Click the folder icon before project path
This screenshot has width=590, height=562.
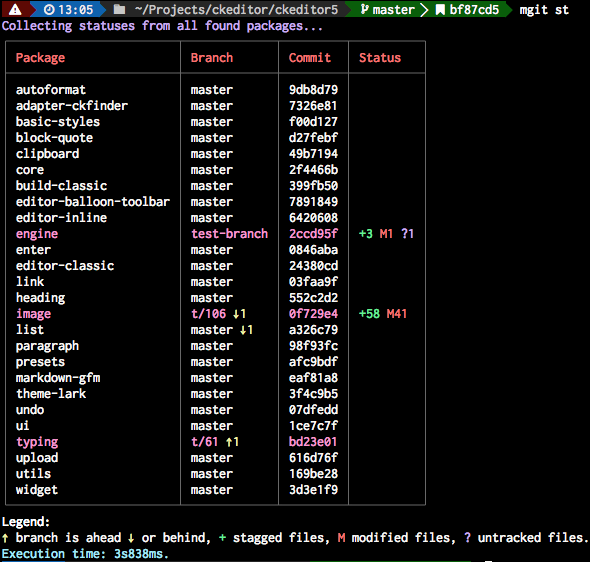119,9
